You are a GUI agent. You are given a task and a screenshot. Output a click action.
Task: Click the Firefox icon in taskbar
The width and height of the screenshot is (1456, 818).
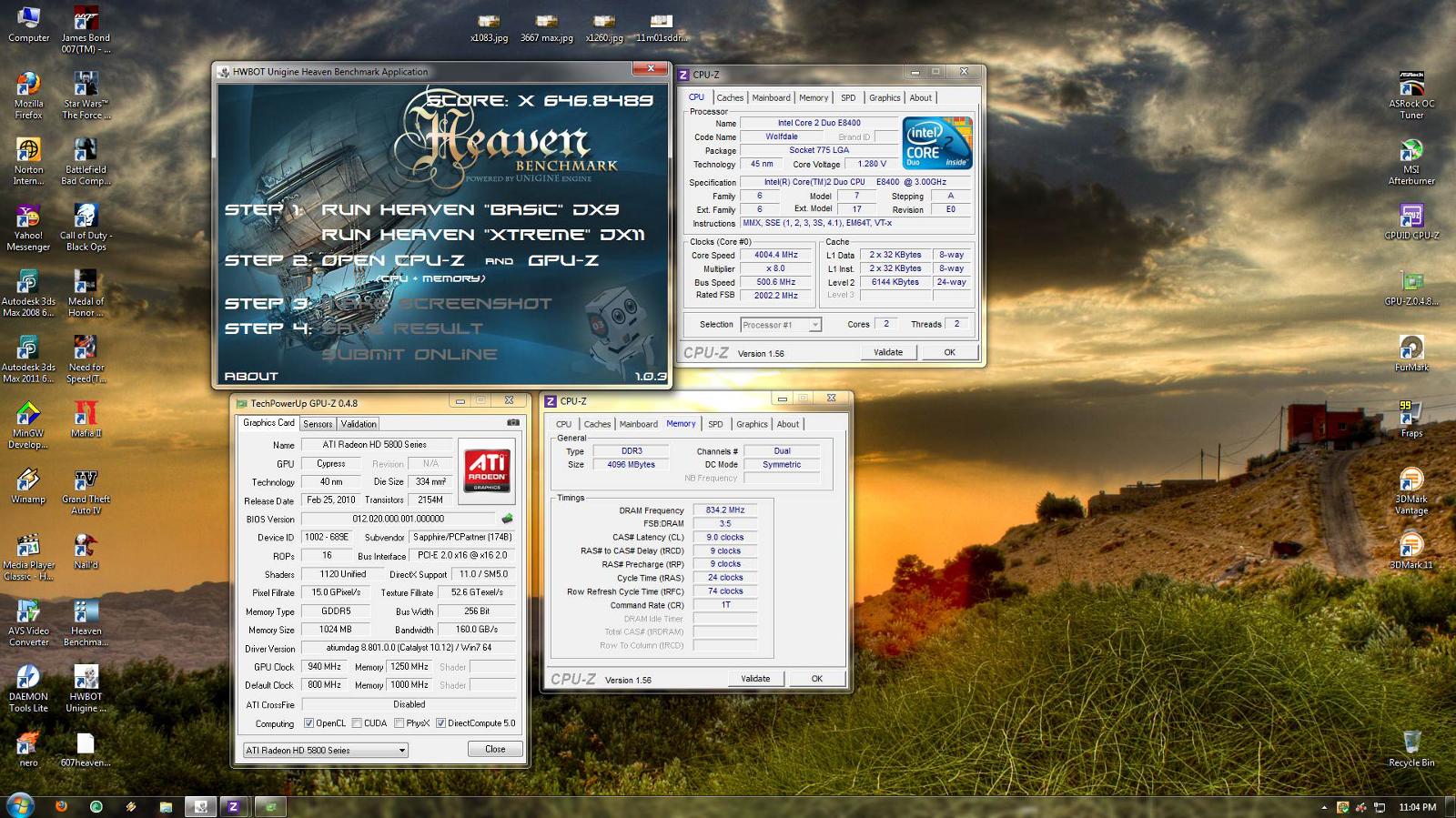click(61, 806)
